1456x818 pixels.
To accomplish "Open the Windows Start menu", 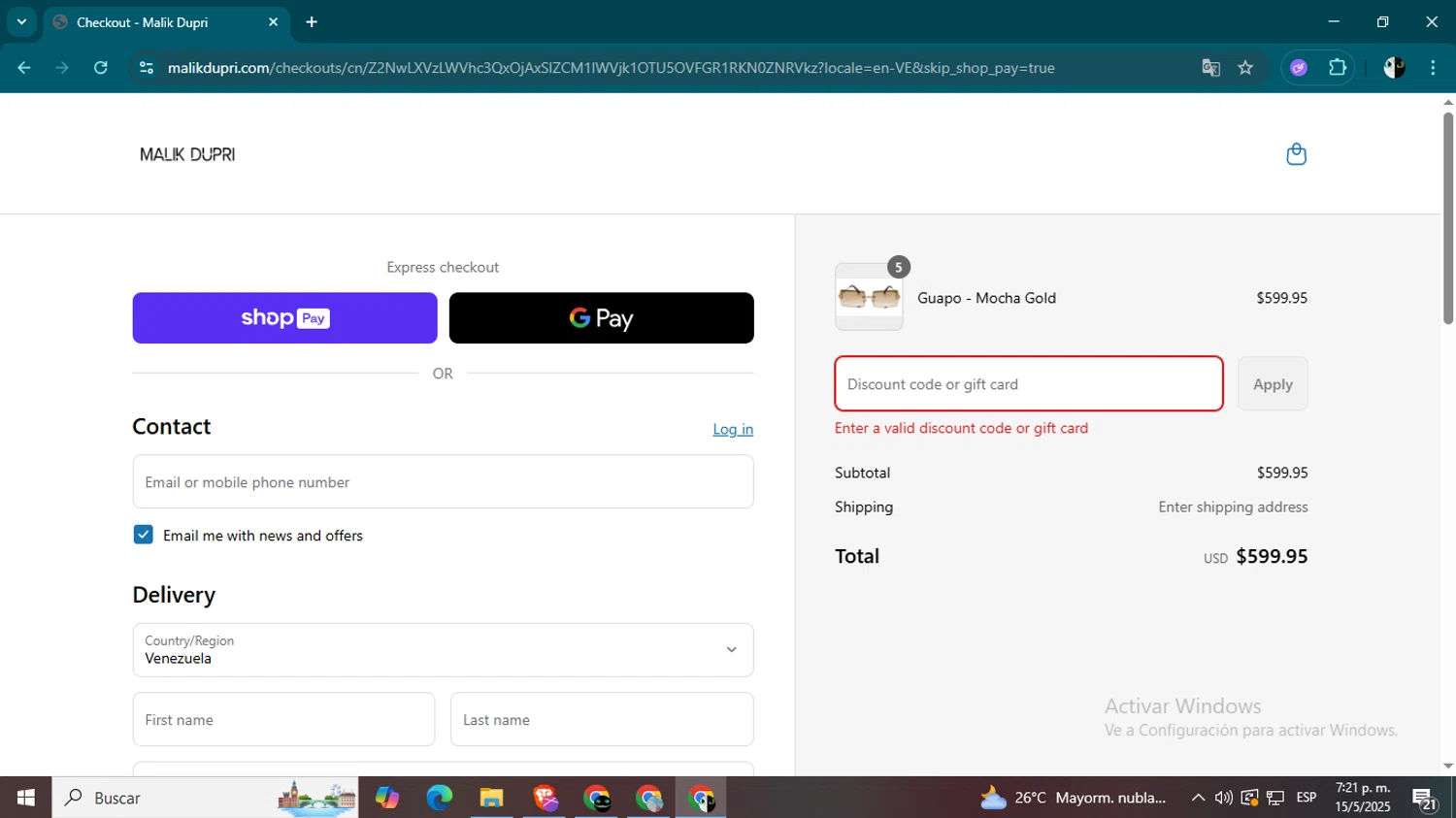I will click(x=25, y=798).
